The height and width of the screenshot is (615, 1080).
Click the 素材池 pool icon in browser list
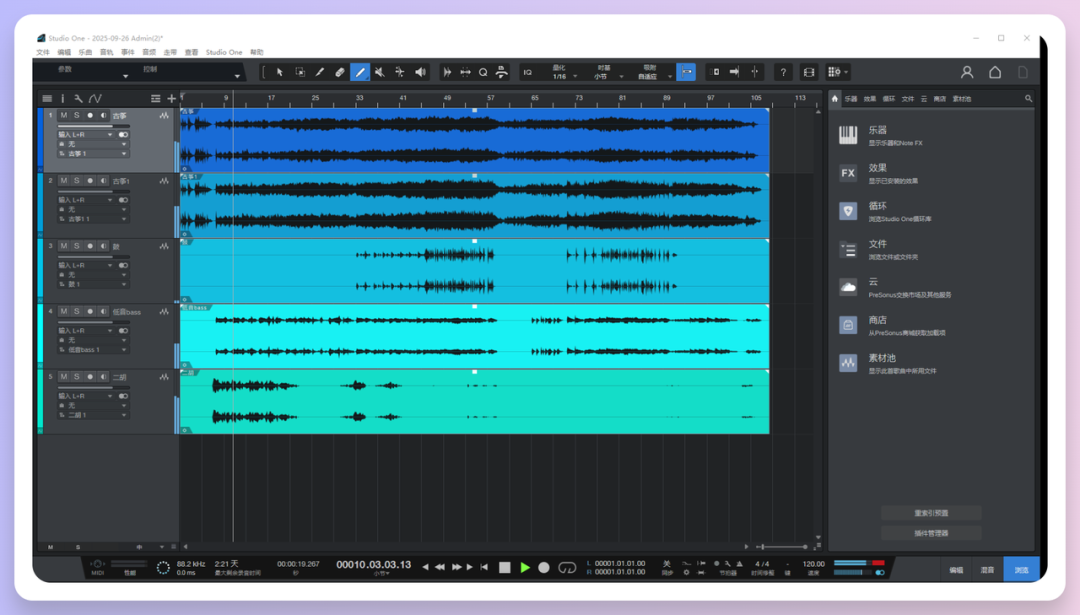point(848,362)
